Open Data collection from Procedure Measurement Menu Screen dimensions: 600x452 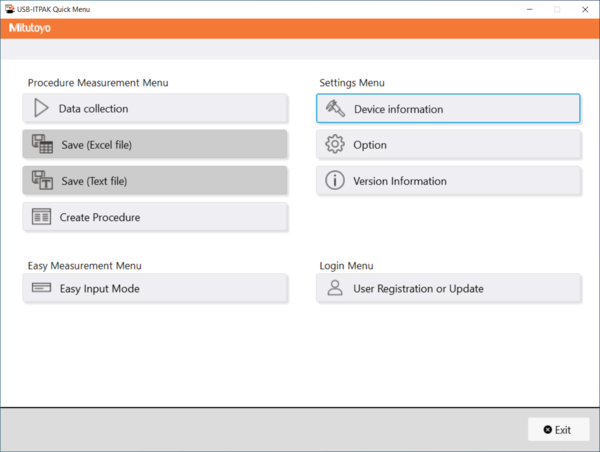tap(155, 109)
